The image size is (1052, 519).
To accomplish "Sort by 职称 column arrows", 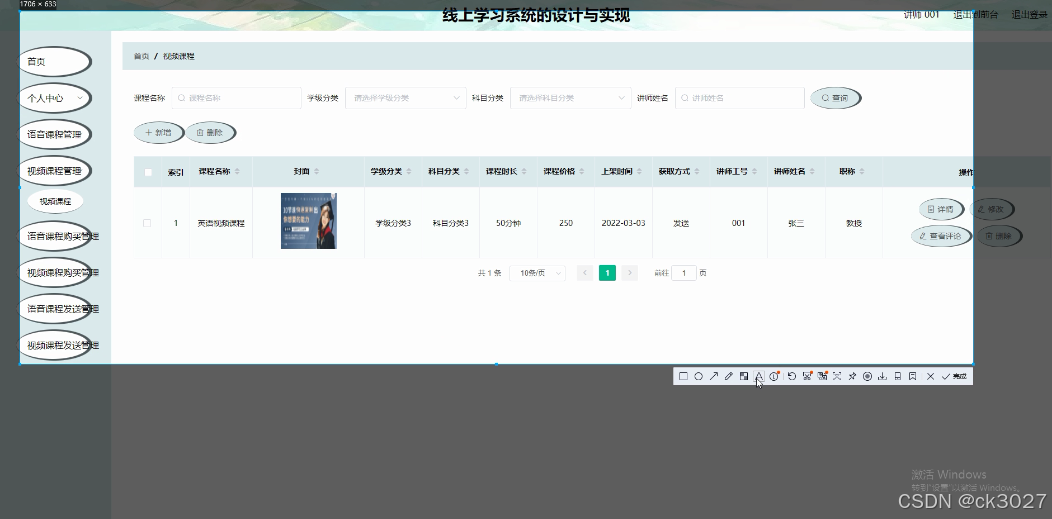I will (x=863, y=172).
